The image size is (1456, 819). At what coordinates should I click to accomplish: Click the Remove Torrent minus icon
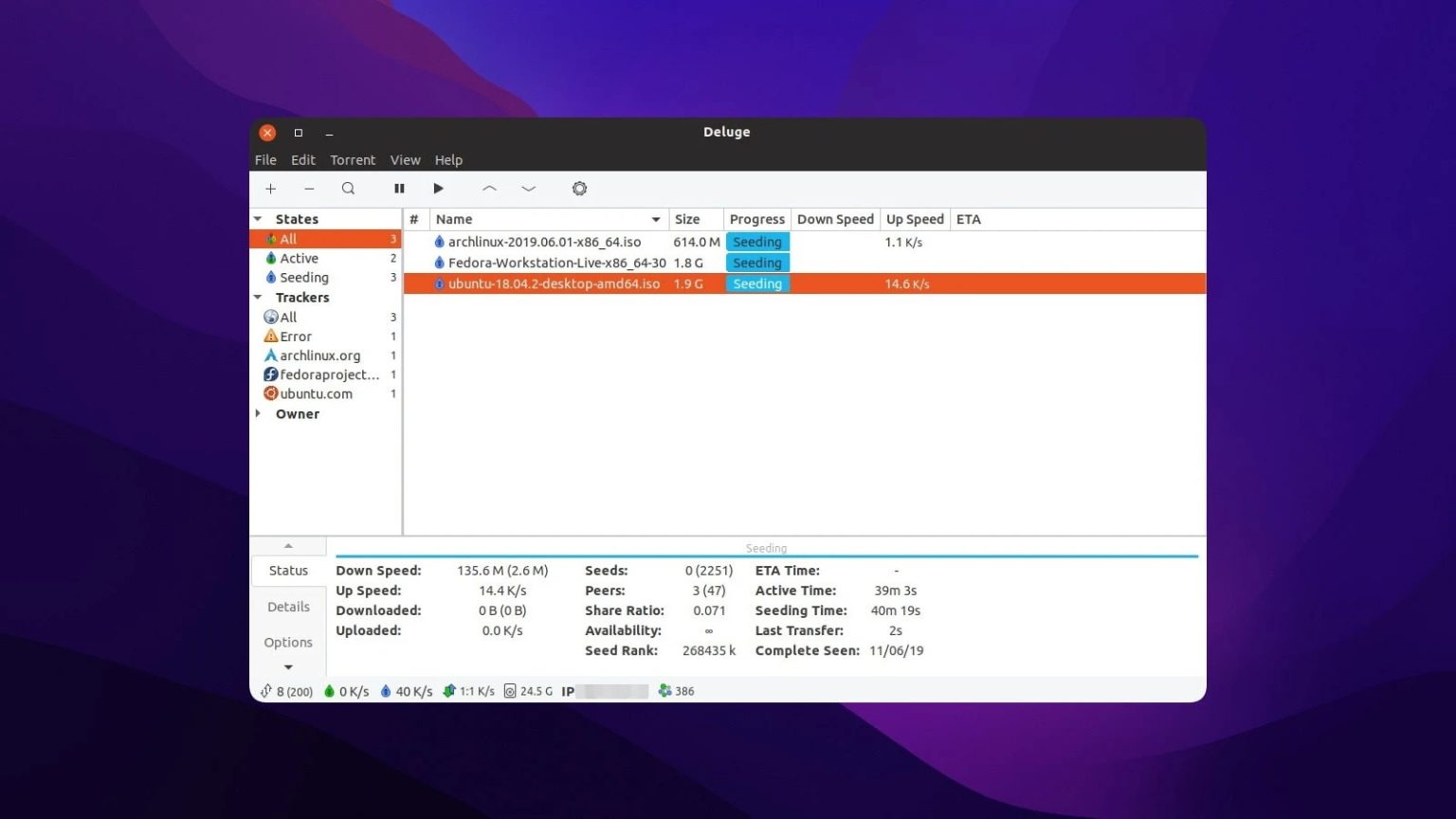click(x=309, y=189)
